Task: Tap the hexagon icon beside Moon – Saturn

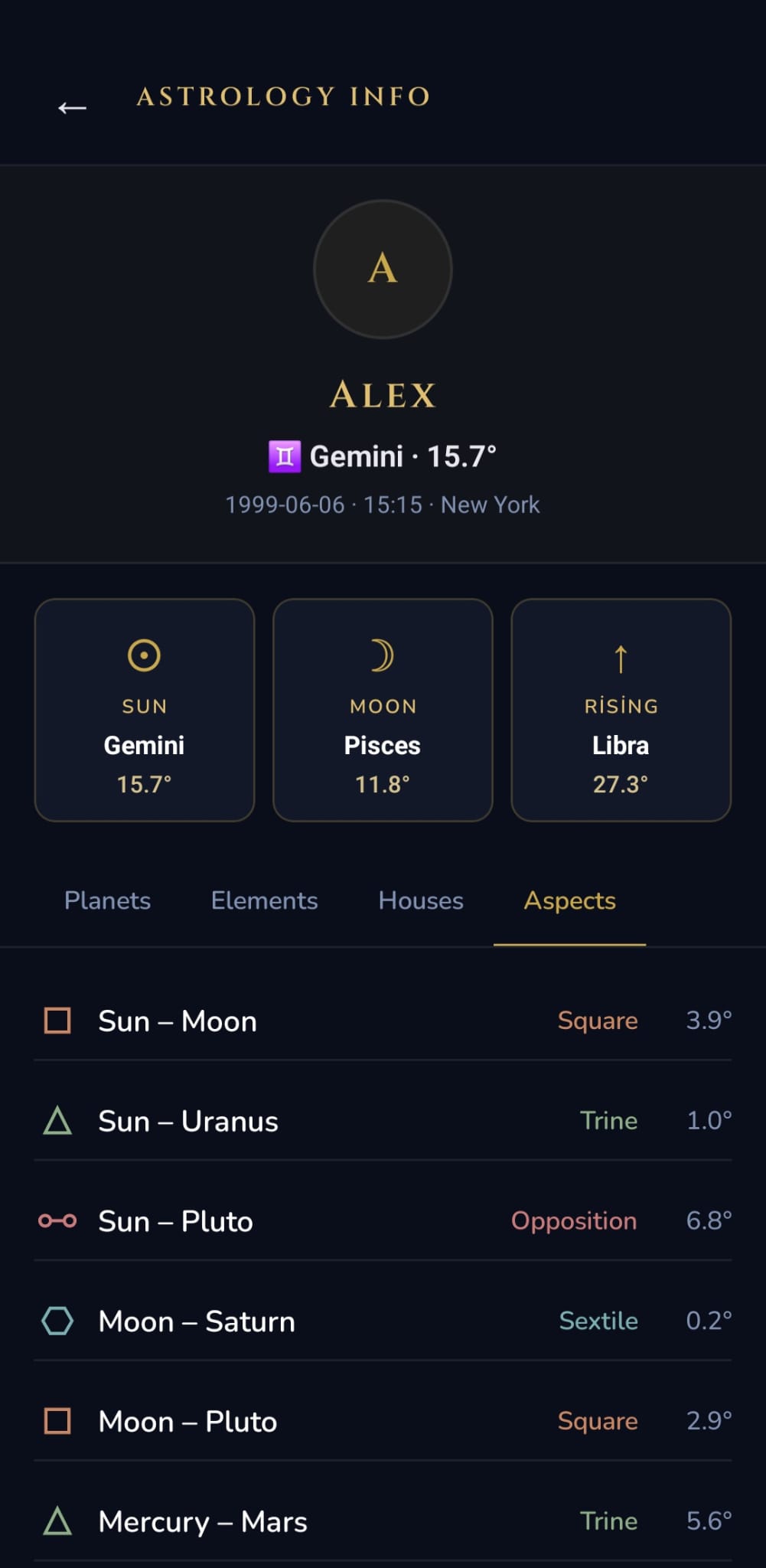Action: pyautogui.click(x=57, y=1321)
